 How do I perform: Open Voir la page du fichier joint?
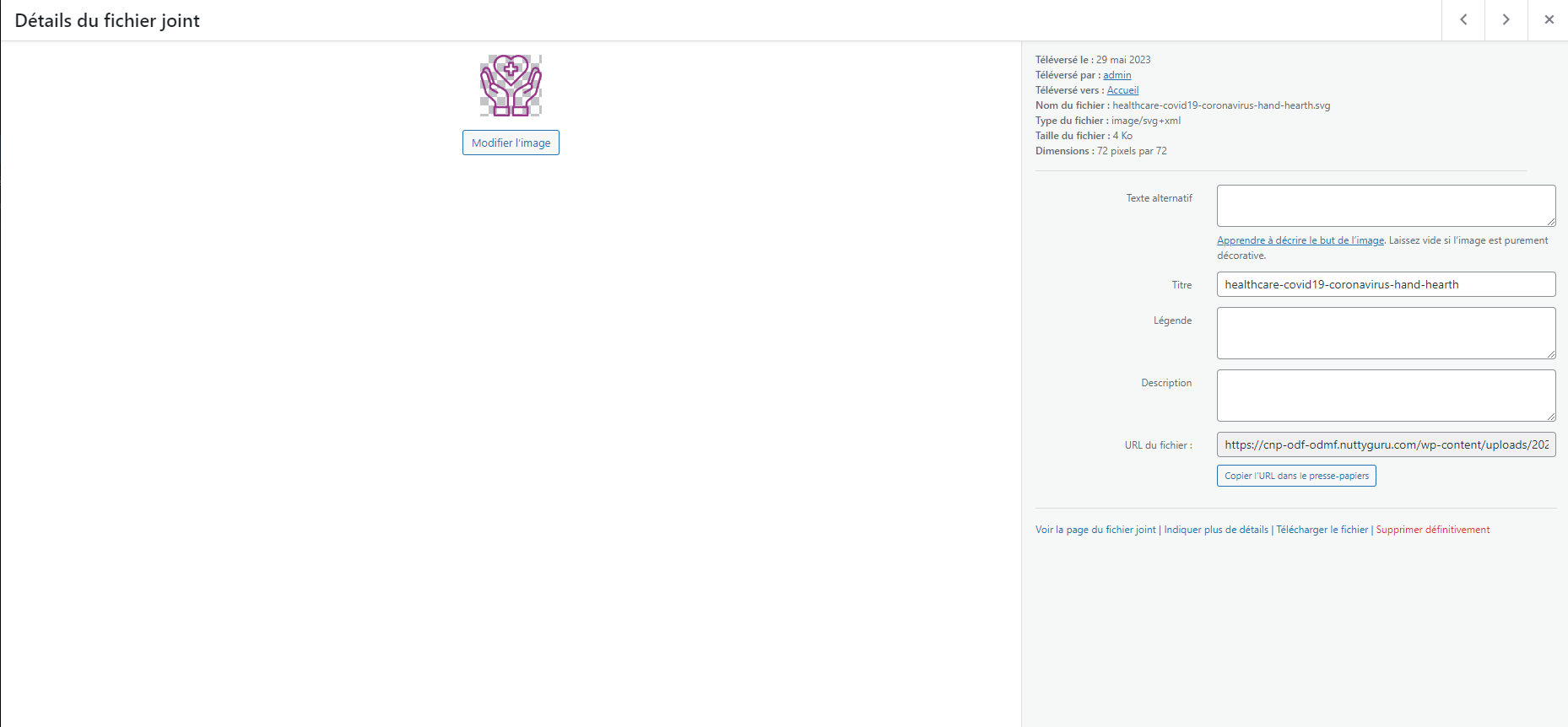[x=1095, y=530]
